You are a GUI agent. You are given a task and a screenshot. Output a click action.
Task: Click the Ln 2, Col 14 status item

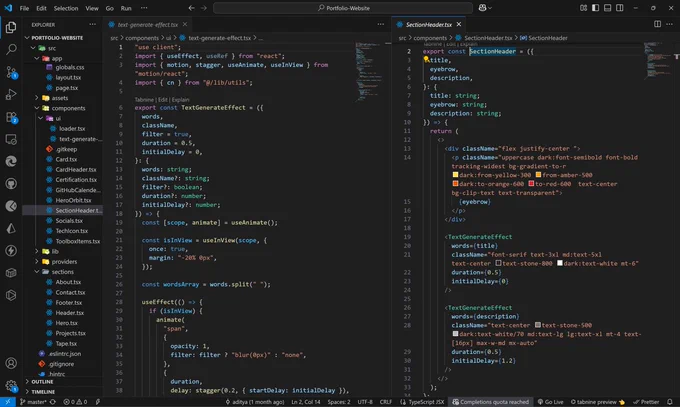pos(306,402)
